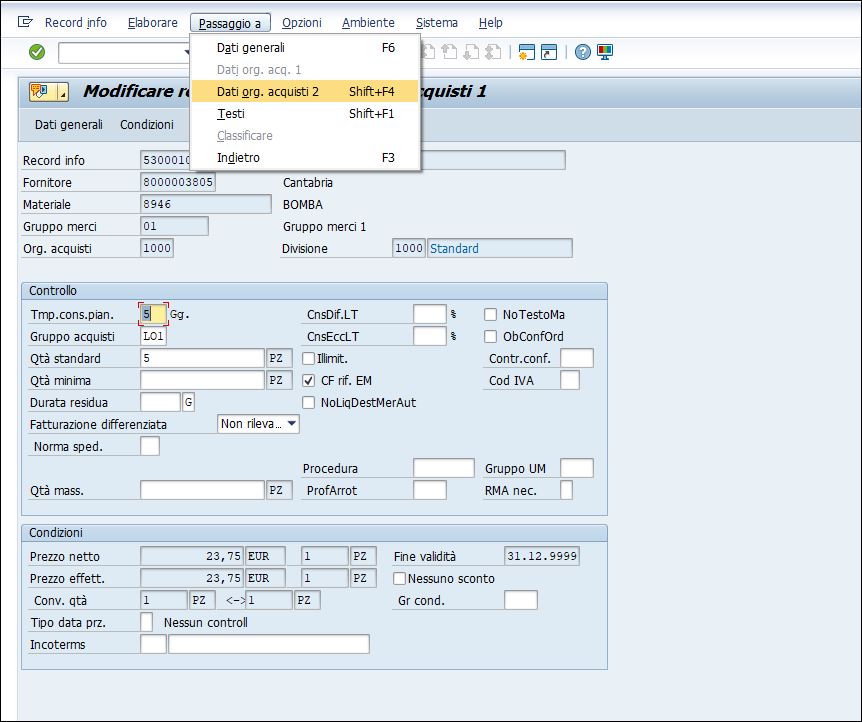Open the Elaborare menu
862x722 pixels.
click(153, 23)
